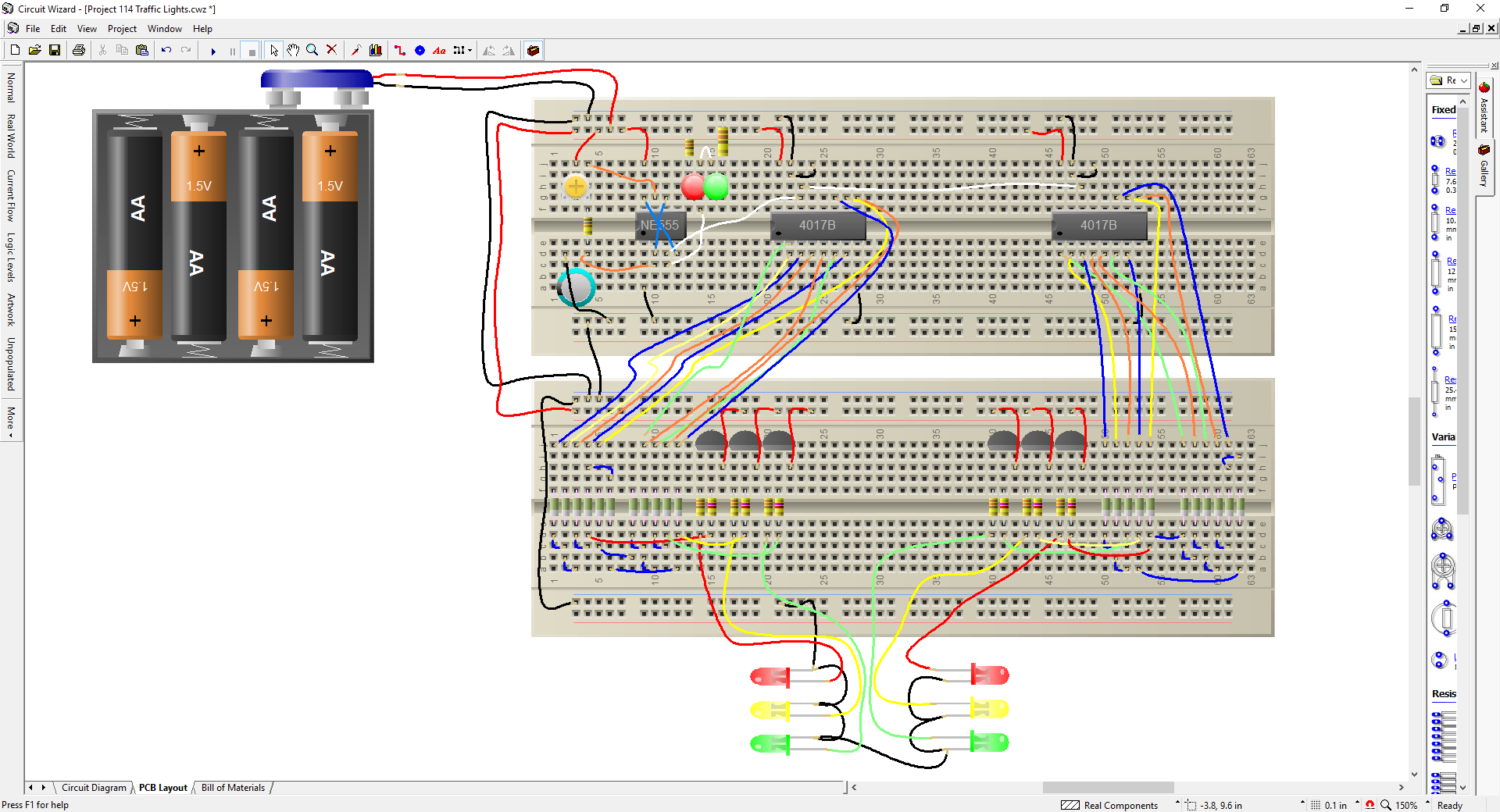1500x812 pixels.
Task: Pick the Probe tool from the toolbar
Action: (356, 50)
